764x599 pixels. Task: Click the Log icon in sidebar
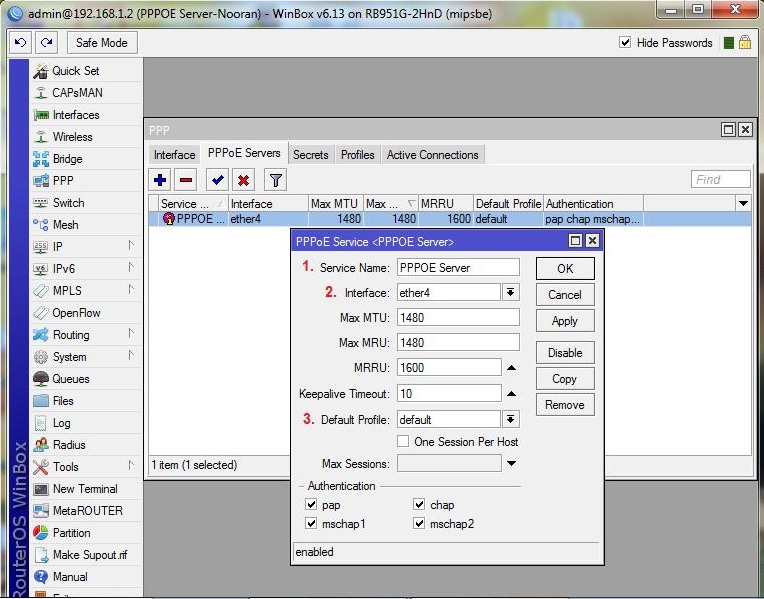click(41, 423)
